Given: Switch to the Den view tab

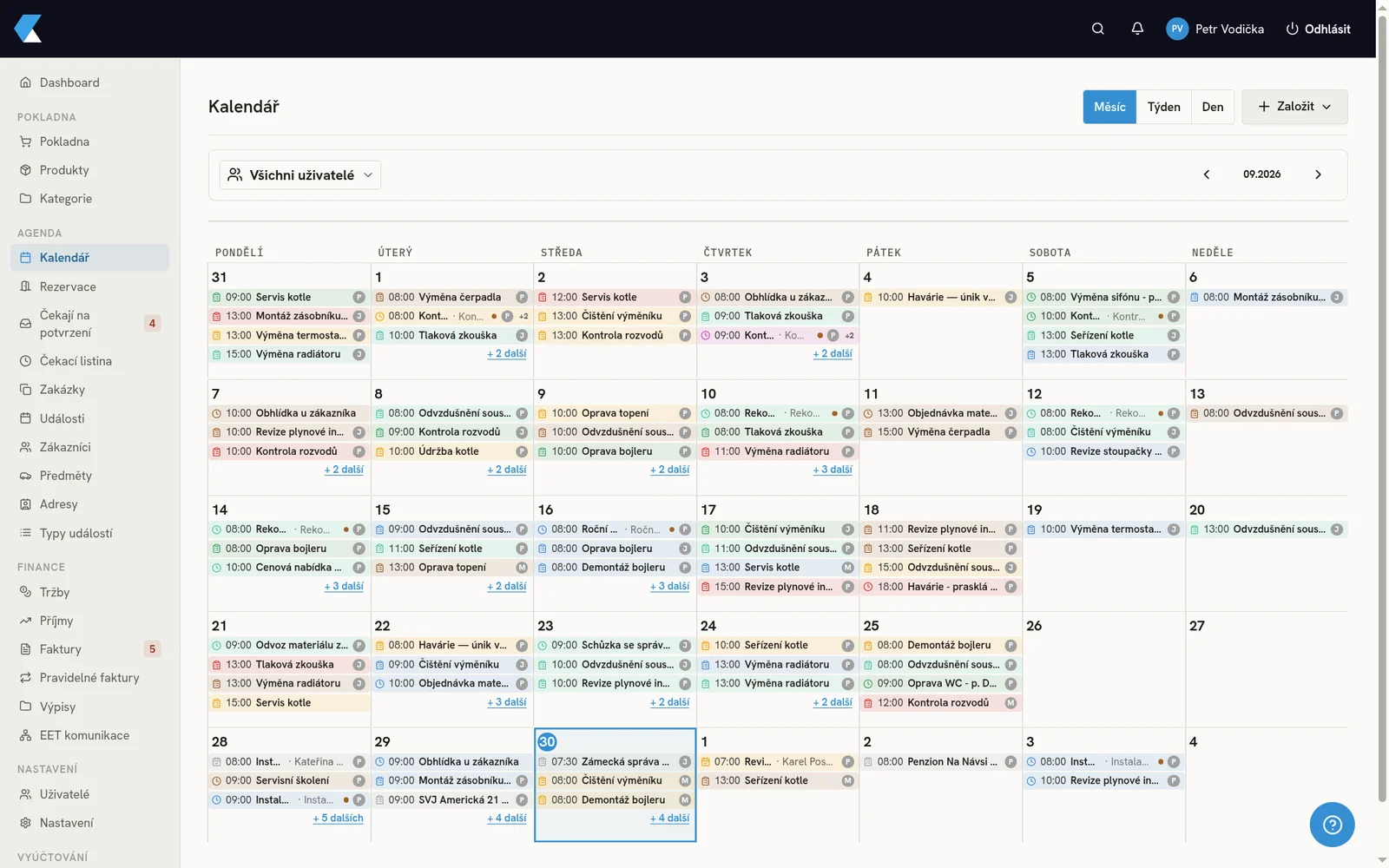Looking at the screenshot, I should point(1213,107).
